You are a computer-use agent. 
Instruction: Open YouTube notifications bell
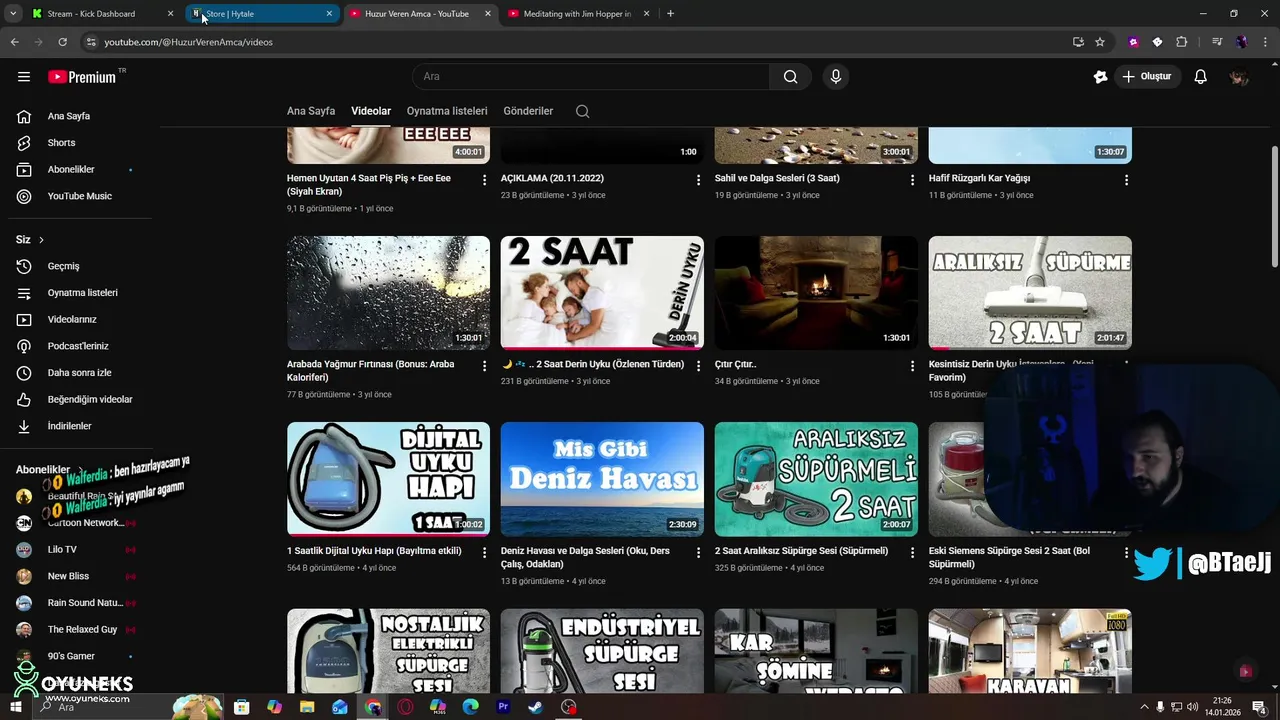click(1201, 77)
